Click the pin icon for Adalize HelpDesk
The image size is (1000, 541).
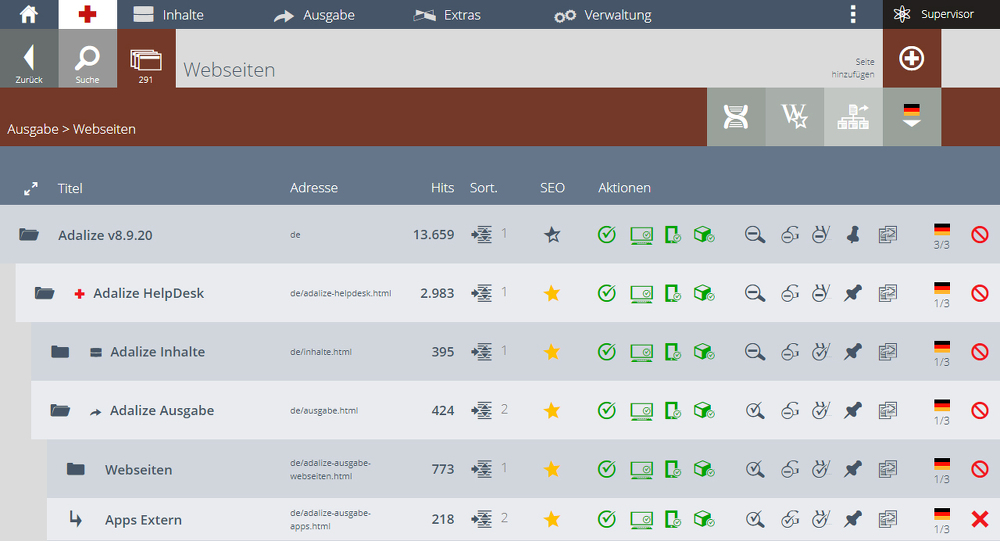point(853,293)
